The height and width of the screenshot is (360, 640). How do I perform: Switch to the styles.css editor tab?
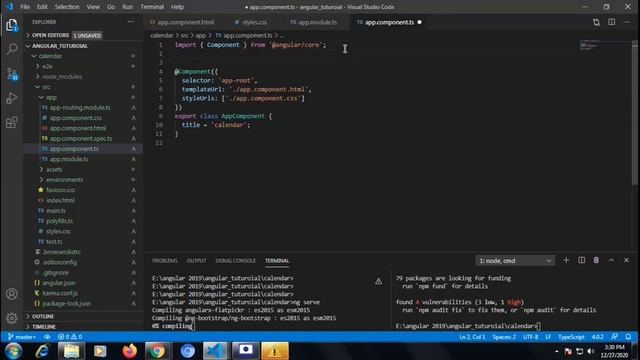click(x=253, y=22)
